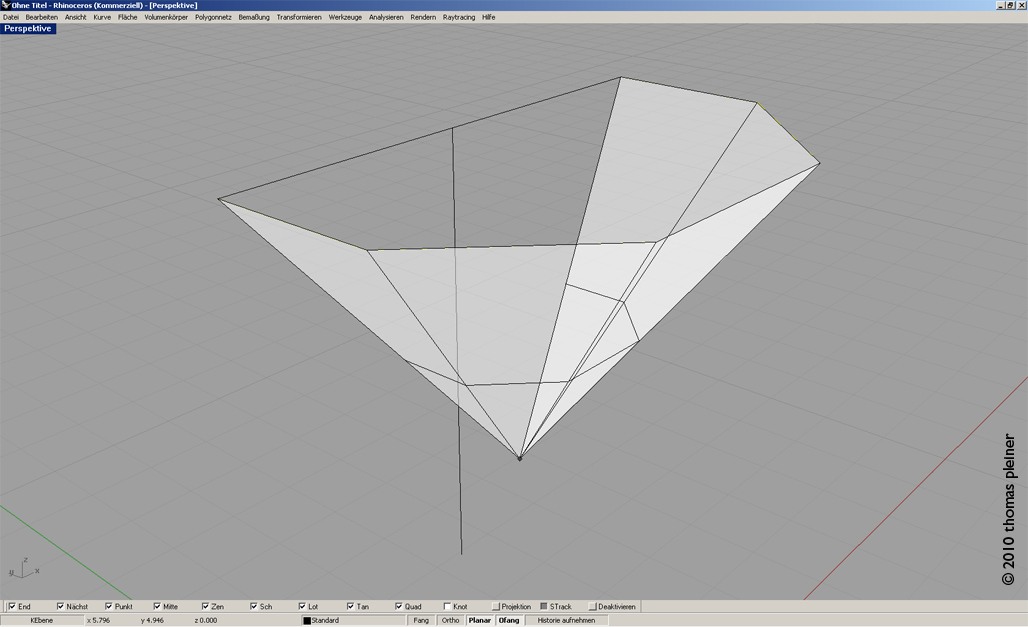Viewport: 1028px width, 627px height.
Task: Uncheck the Quad object snap
Action: pos(399,606)
